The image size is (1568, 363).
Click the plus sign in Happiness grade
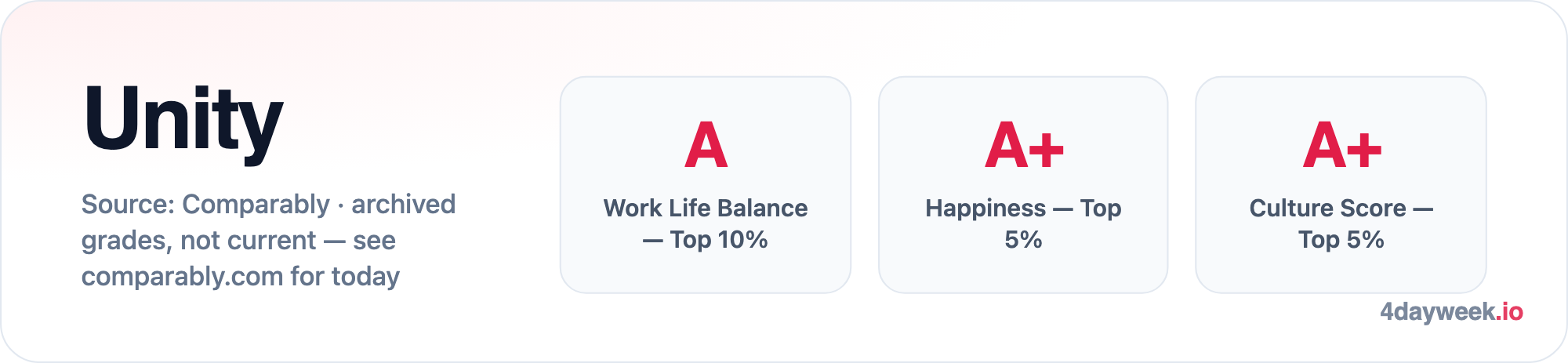[1047, 148]
